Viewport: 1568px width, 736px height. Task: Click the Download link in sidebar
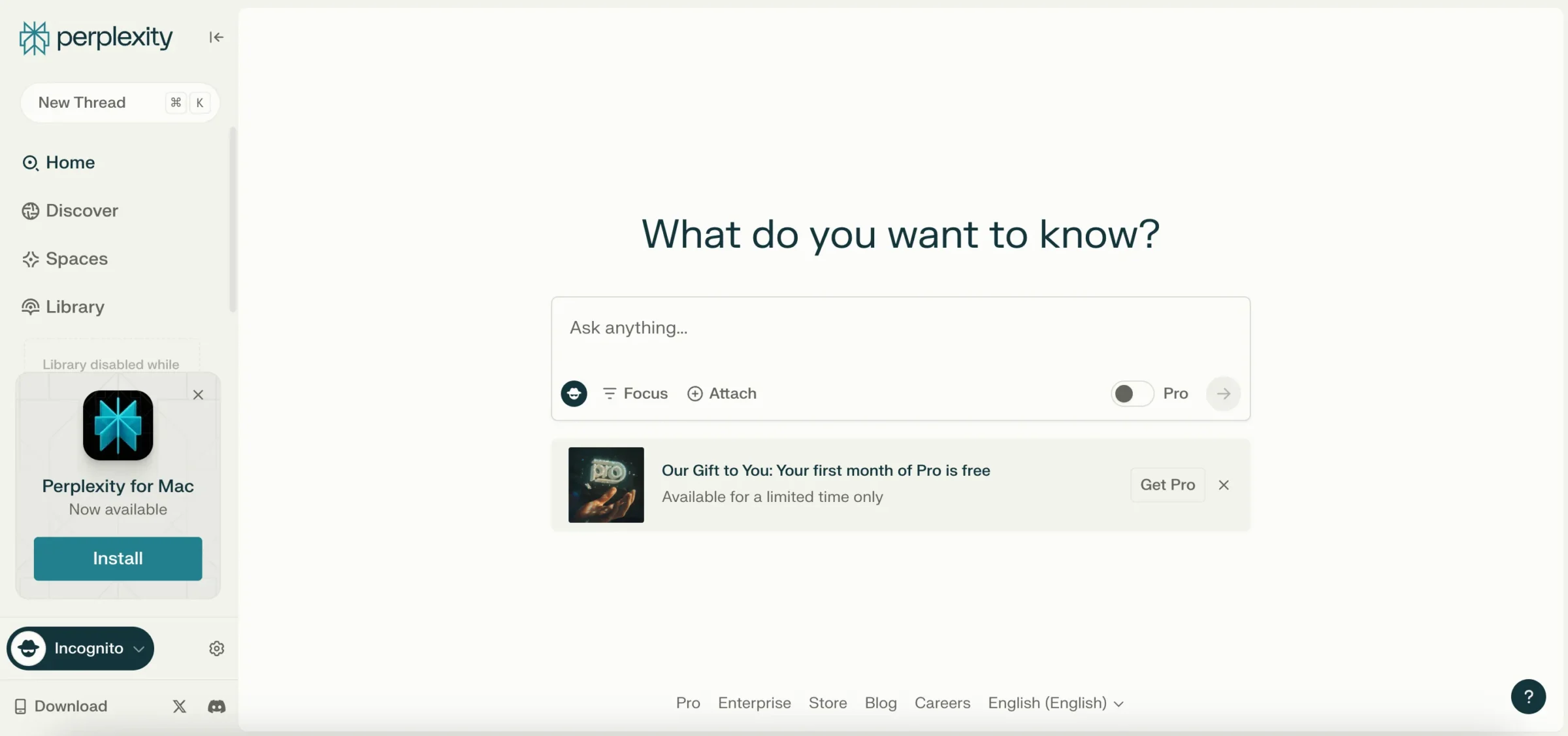pyautogui.click(x=61, y=707)
